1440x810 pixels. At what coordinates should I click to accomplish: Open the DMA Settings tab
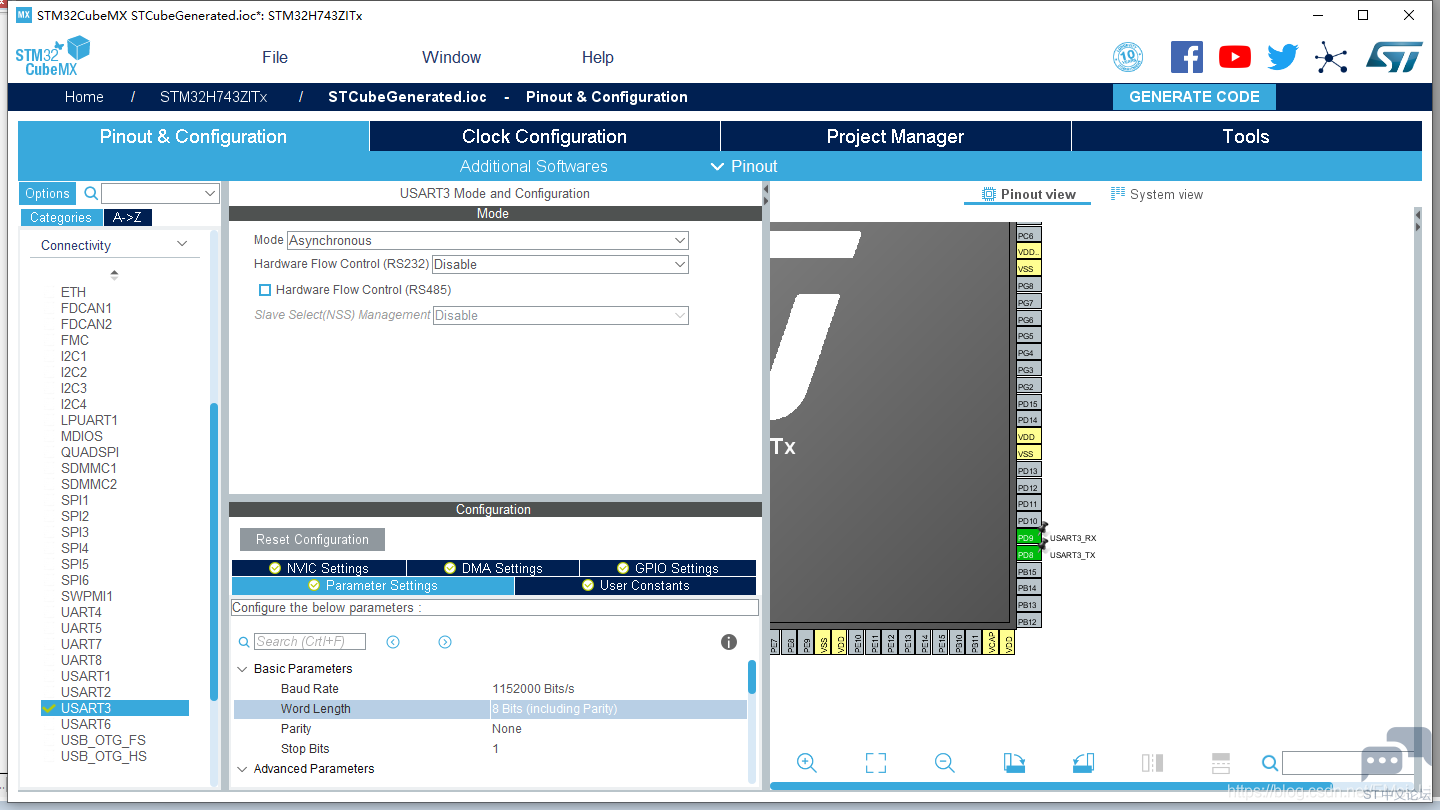point(493,568)
